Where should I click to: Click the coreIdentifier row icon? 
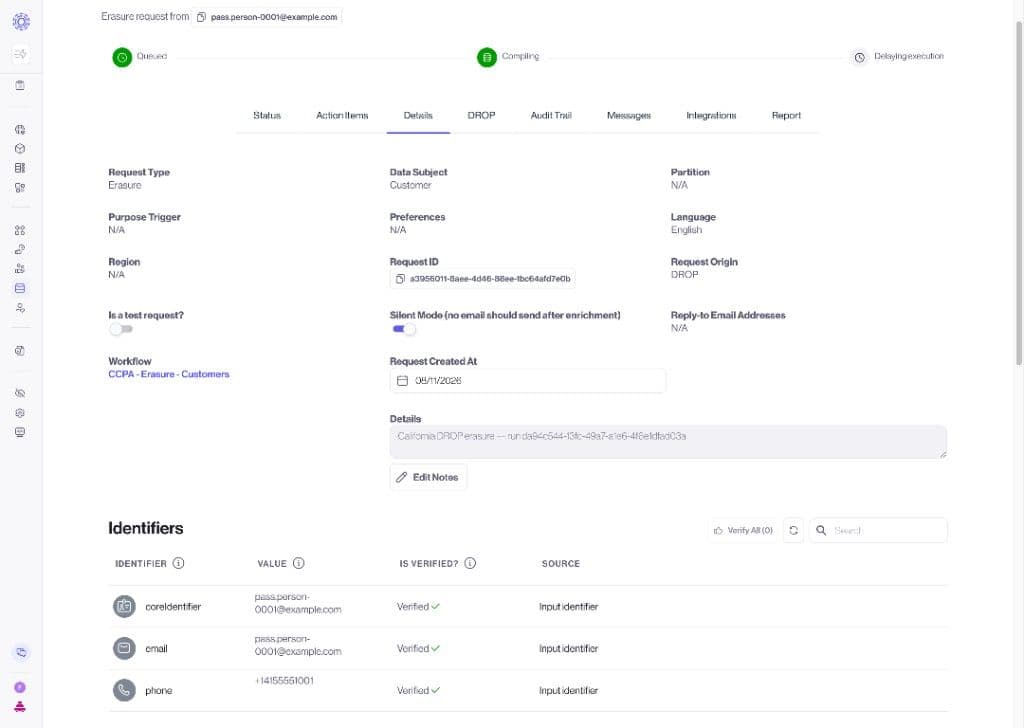pos(124,607)
